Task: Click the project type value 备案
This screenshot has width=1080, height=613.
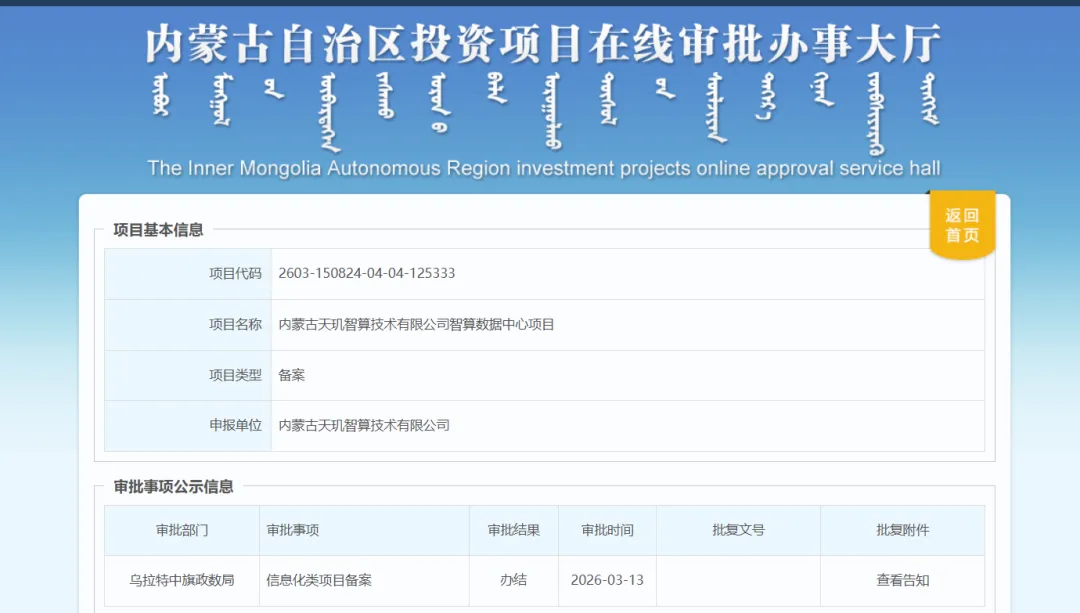Action: 291,375
